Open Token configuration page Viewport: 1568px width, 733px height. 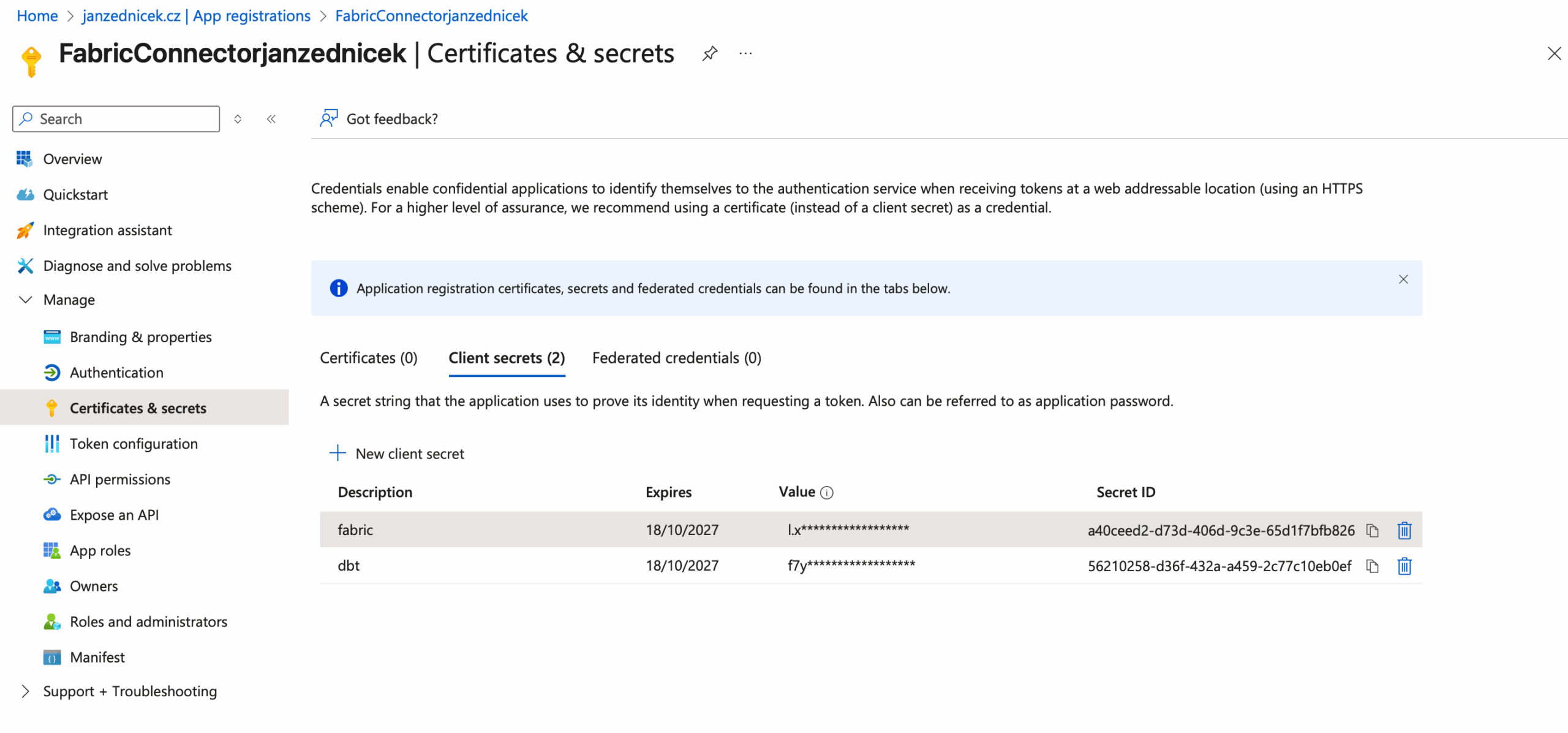134,444
